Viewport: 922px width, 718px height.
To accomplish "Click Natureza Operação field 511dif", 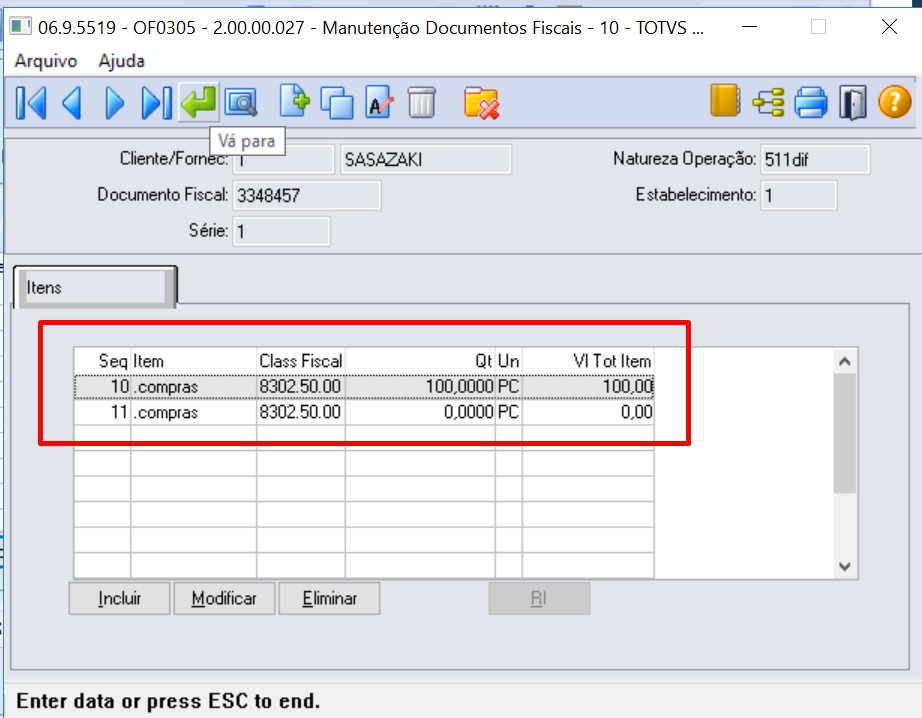I will pos(815,159).
